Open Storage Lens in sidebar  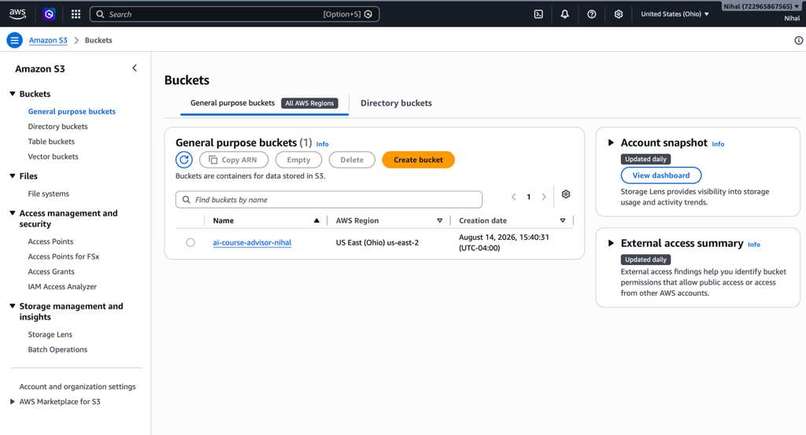pos(50,334)
